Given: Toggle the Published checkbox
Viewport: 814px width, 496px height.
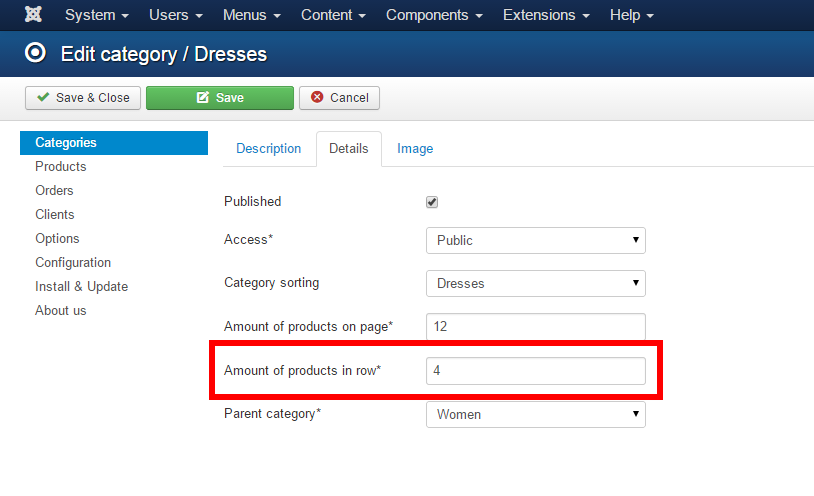Looking at the screenshot, I should (x=432, y=202).
